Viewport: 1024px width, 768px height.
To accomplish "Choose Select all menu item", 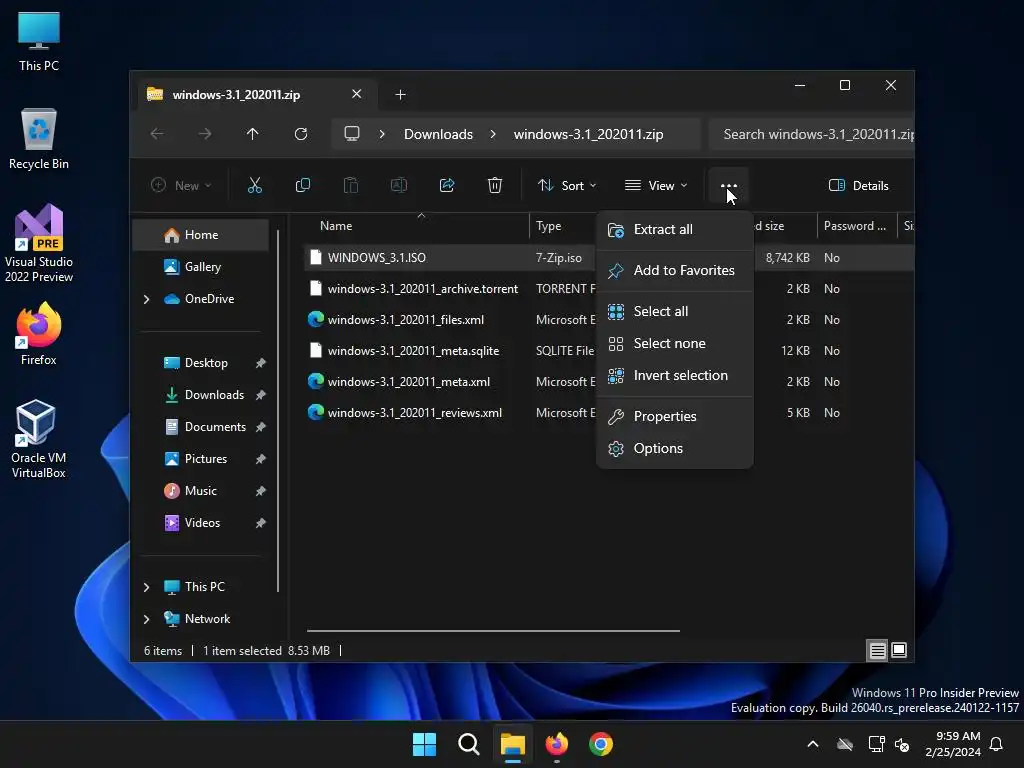I will click(x=675, y=312).
